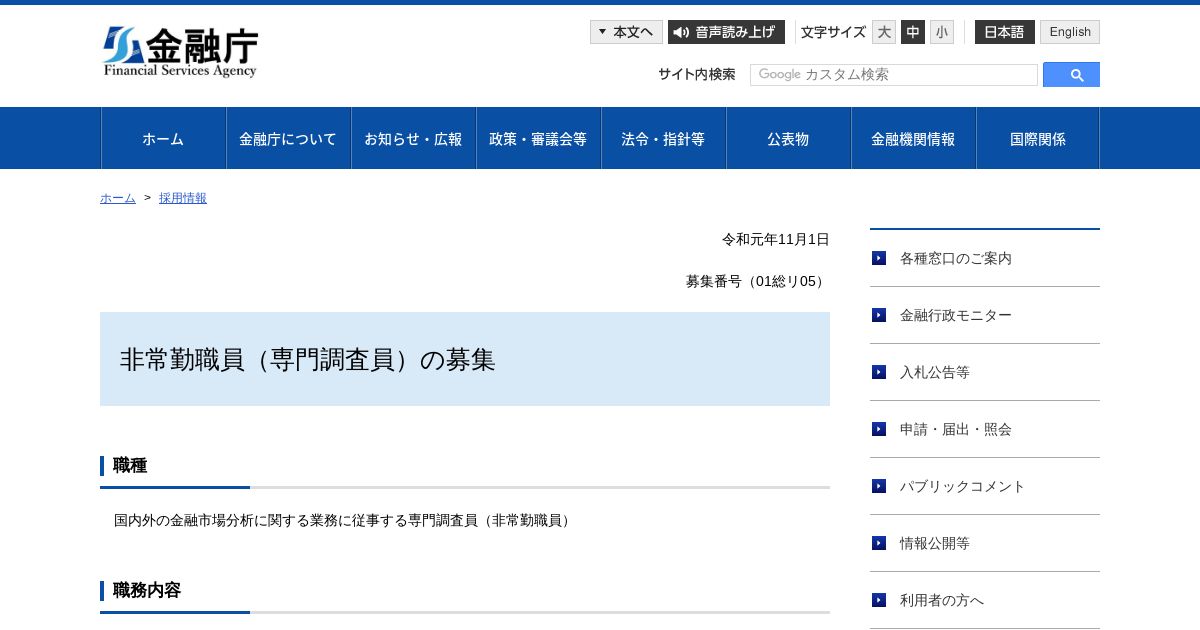
Task: Click the date text 令和元年11月1日
Action: [x=776, y=239]
